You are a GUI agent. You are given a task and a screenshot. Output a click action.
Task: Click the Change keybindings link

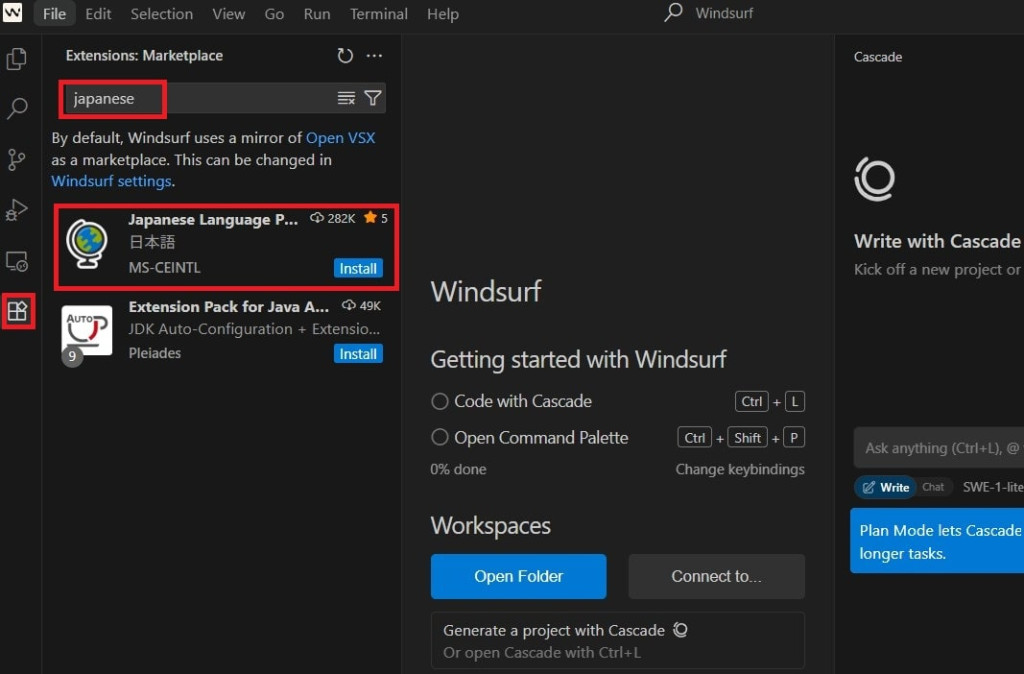(740, 469)
